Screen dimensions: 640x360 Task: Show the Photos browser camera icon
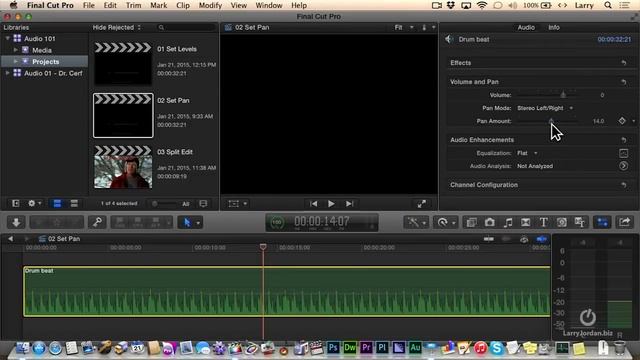point(489,222)
